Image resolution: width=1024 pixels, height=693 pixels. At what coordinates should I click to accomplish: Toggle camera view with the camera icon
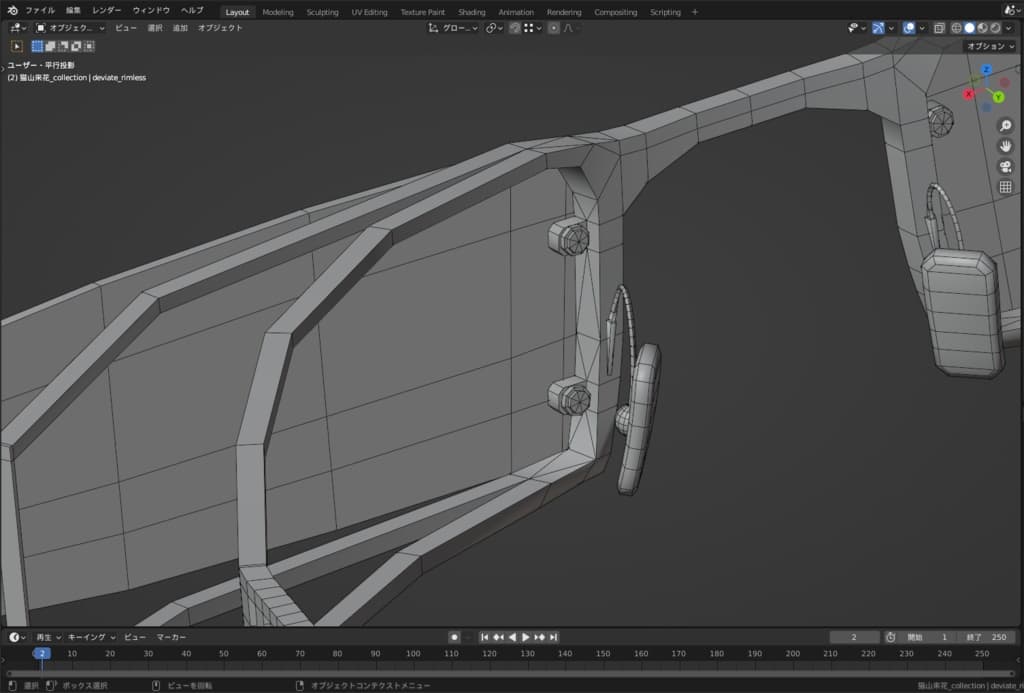(x=1005, y=166)
